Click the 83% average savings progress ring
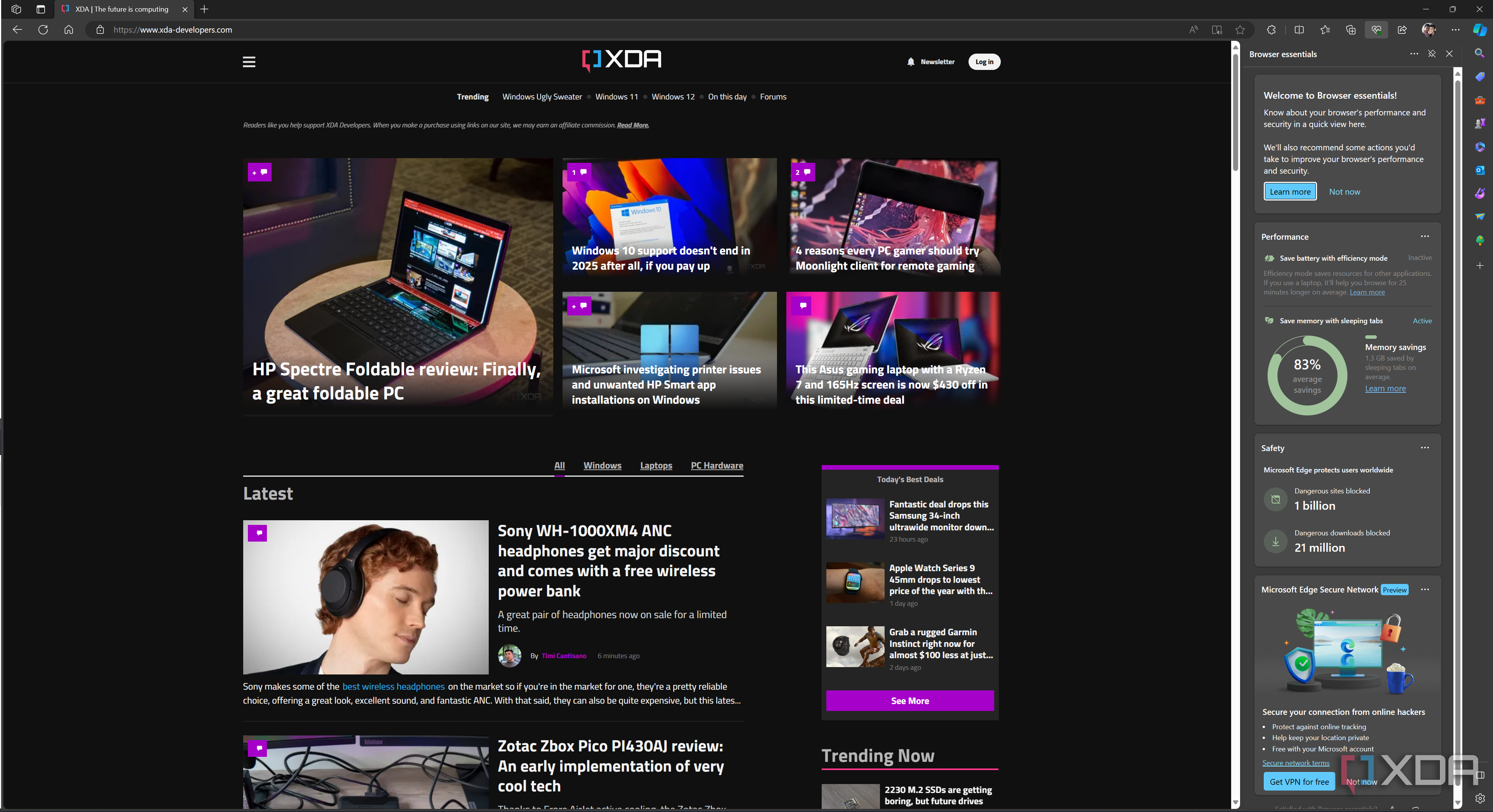 [x=1307, y=376]
